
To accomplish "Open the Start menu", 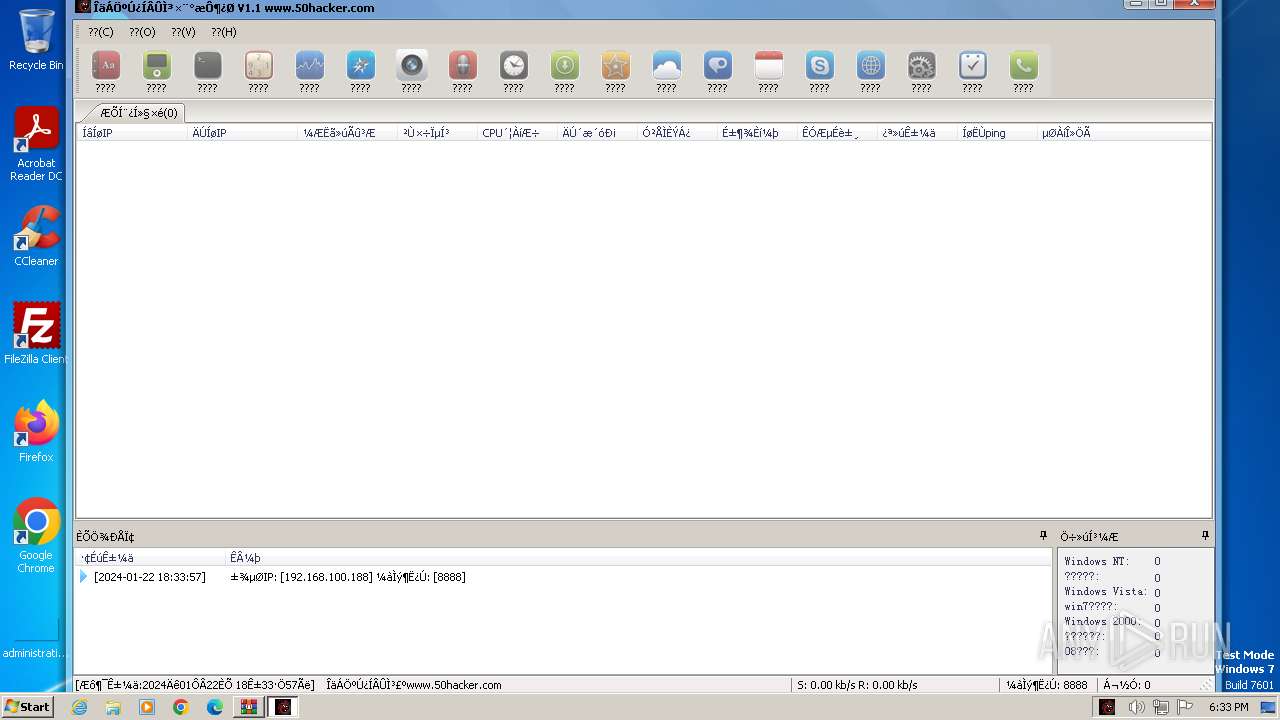I will point(27,707).
